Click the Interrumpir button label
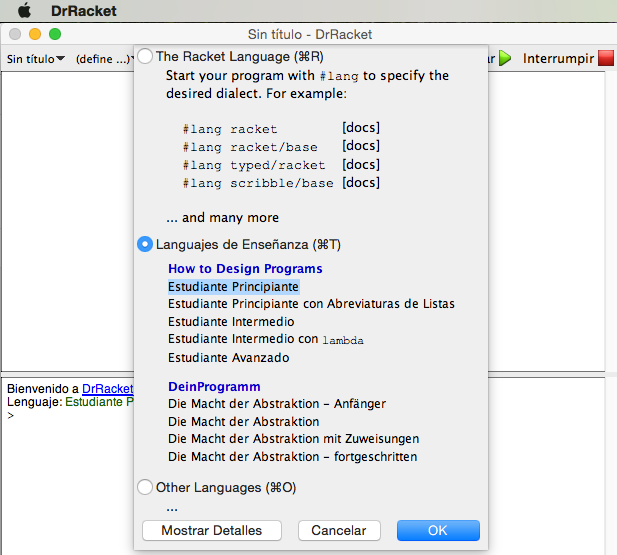The width and height of the screenshot is (617, 555). click(x=558, y=59)
